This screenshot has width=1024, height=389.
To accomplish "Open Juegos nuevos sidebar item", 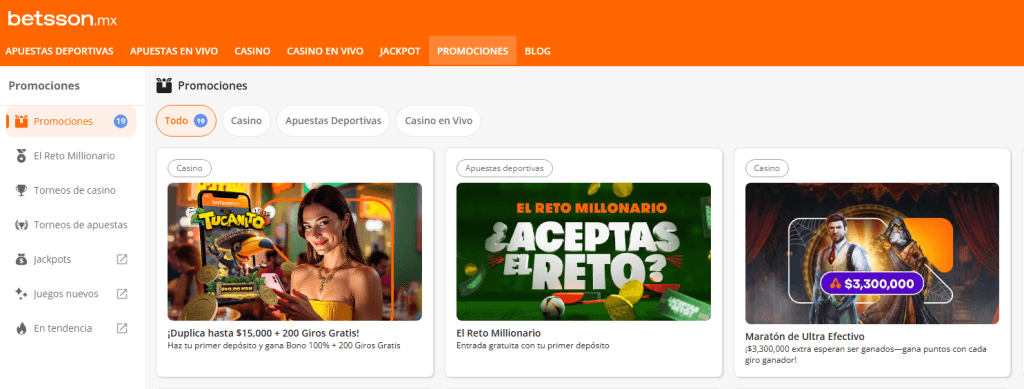I will point(71,294).
